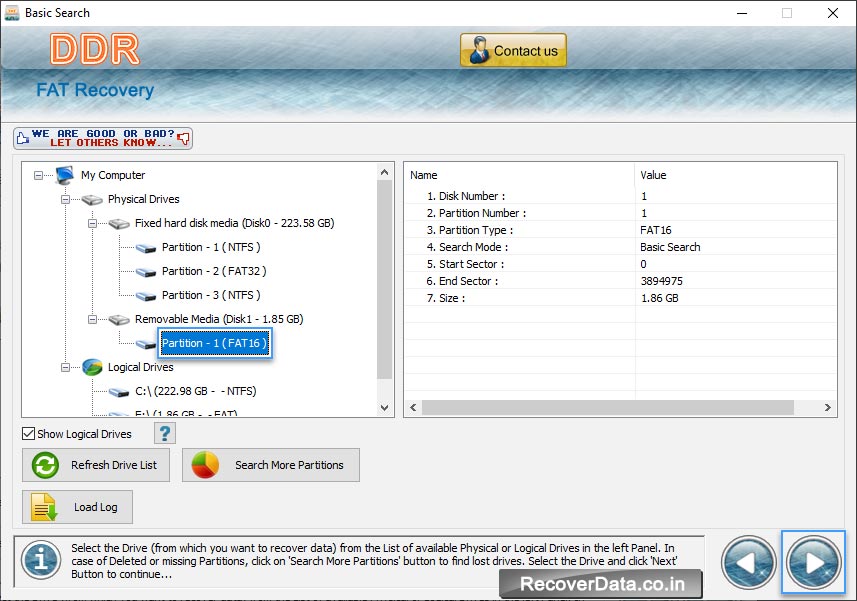
Task: Click the Search More Partitions button
Action: [271, 465]
